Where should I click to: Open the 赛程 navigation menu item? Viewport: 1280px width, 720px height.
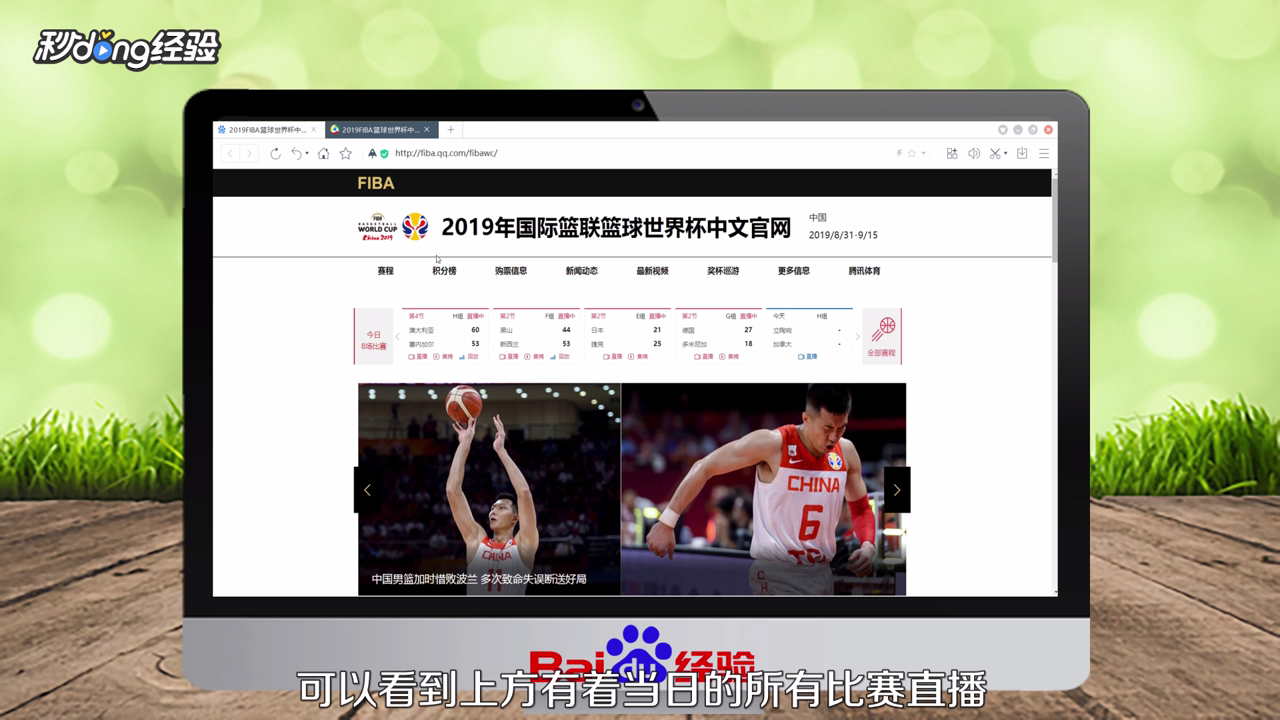pos(385,271)
